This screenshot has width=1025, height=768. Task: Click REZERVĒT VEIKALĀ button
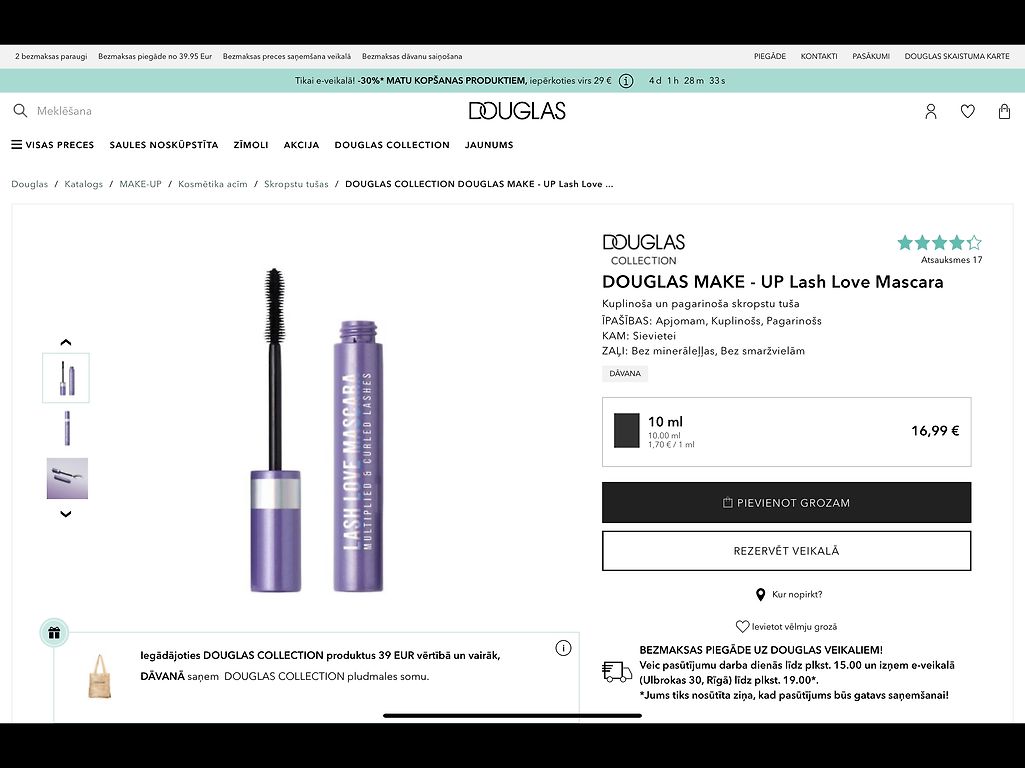tap(786, 550)
